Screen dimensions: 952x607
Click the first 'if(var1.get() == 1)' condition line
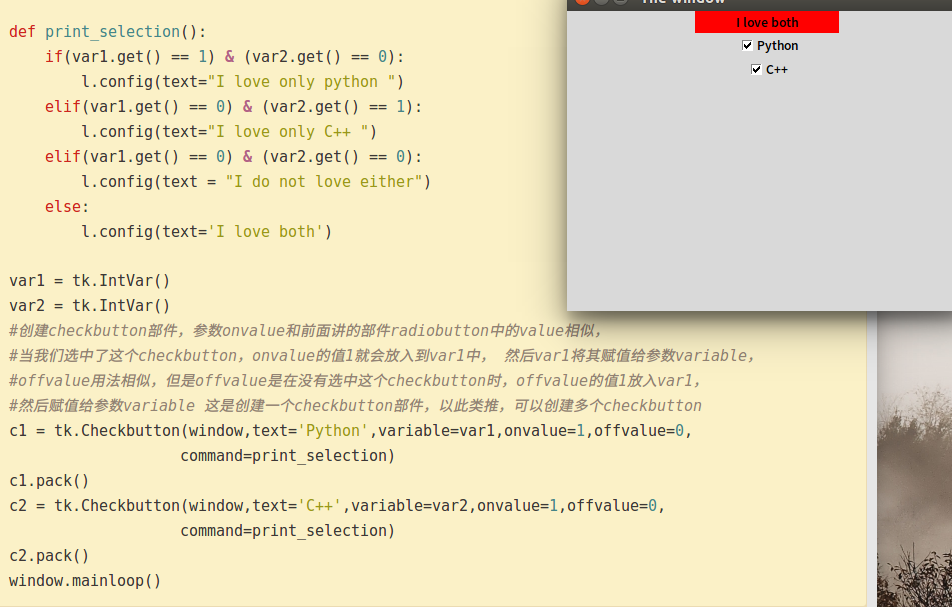pos(224,56)
